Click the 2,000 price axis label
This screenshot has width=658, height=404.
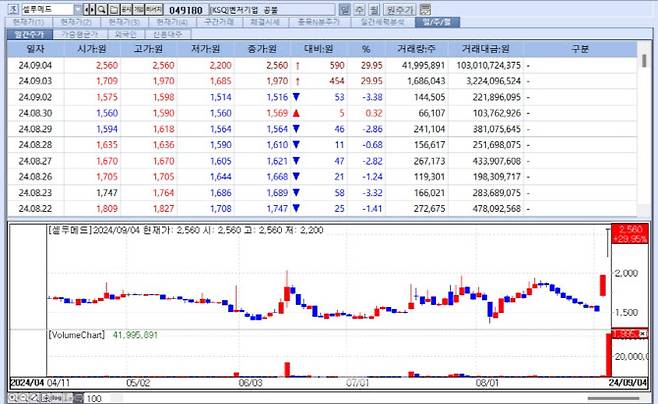627,274
